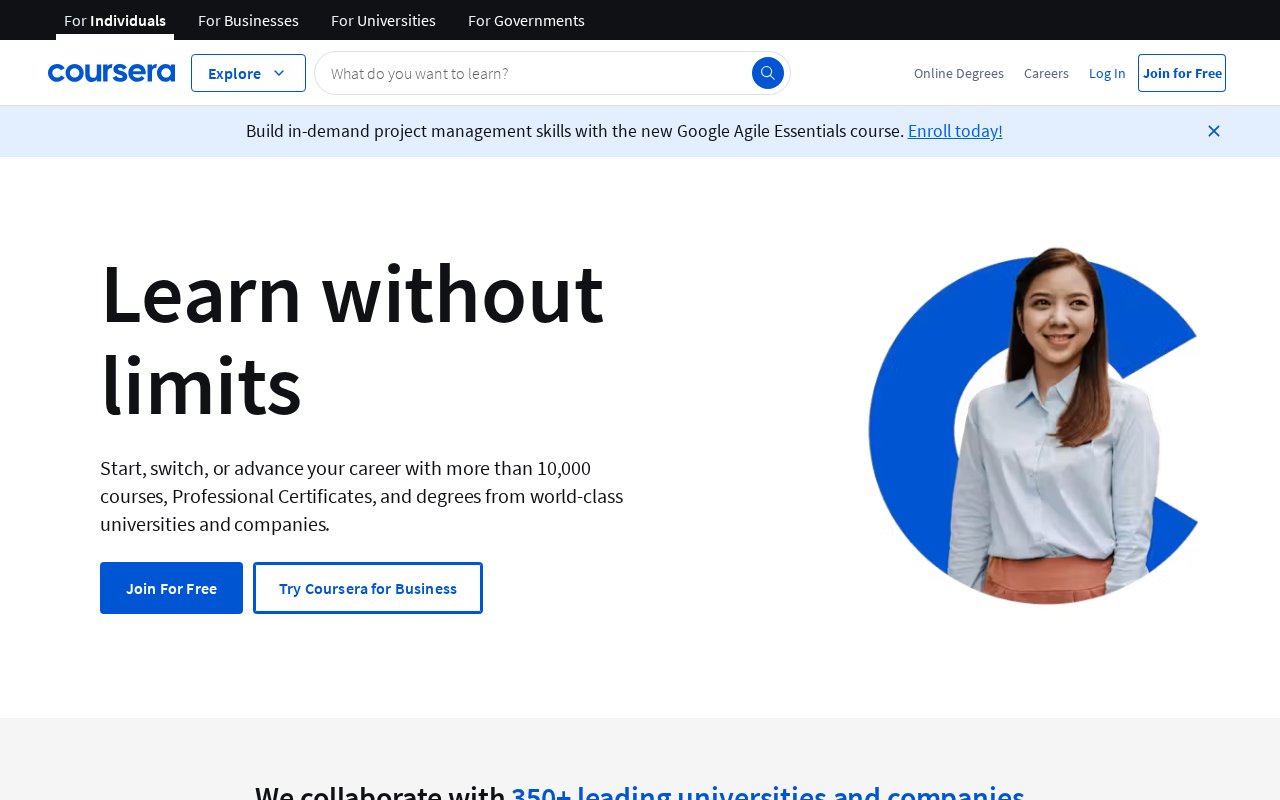Click the Coursera logo

[111, 73]
